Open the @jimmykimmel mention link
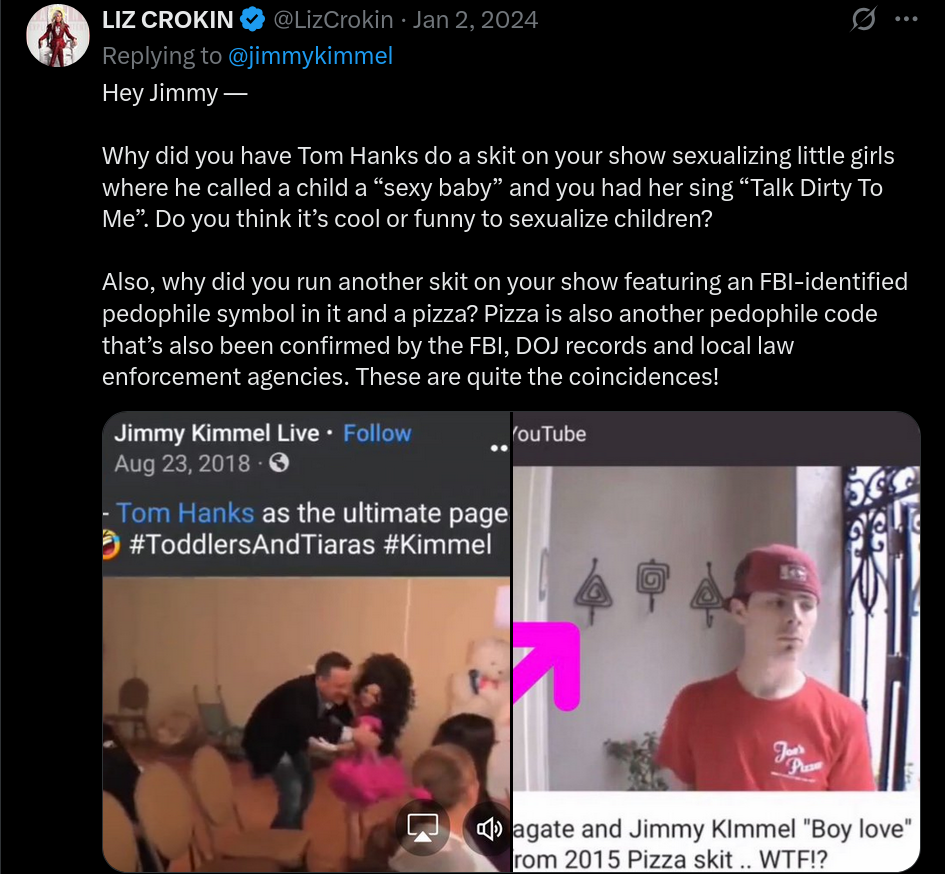This screenshot has height=874, width=945. pos(310,55)
